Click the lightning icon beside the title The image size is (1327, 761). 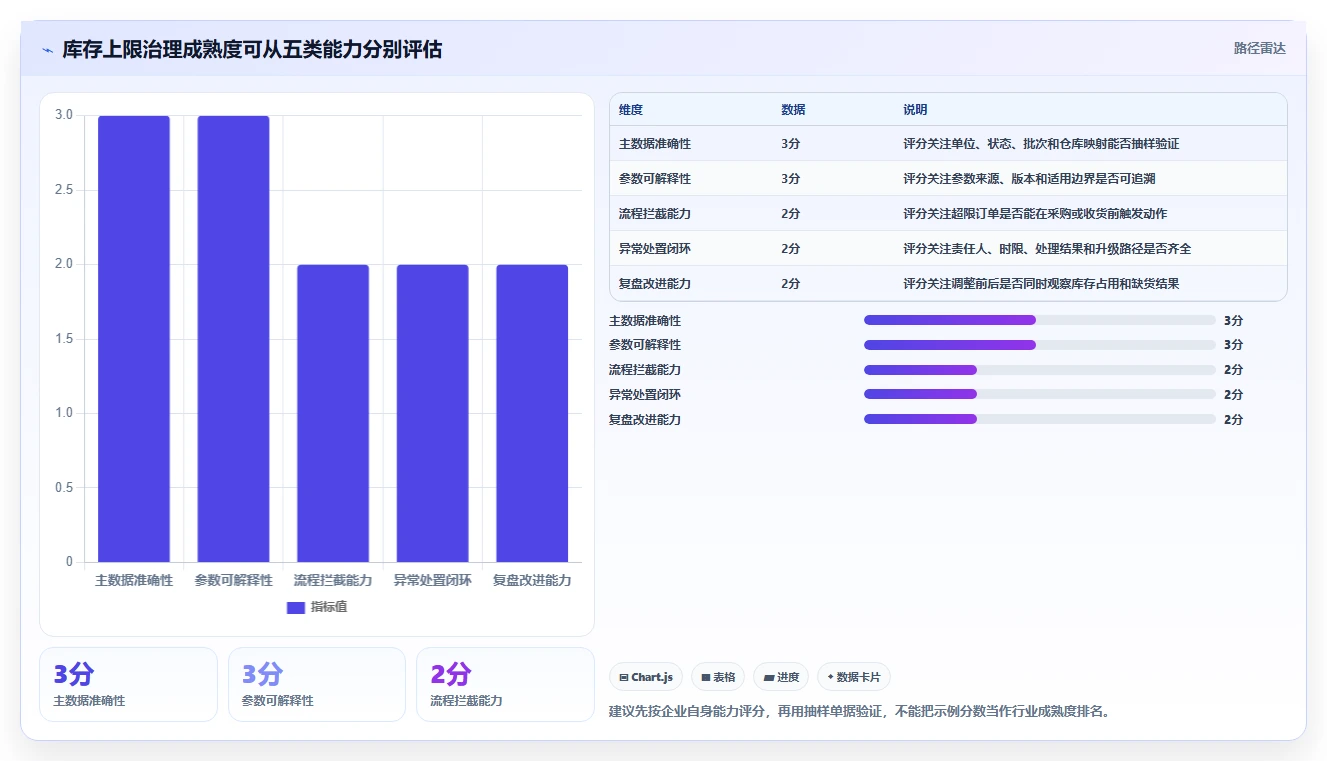pos(47,50)
